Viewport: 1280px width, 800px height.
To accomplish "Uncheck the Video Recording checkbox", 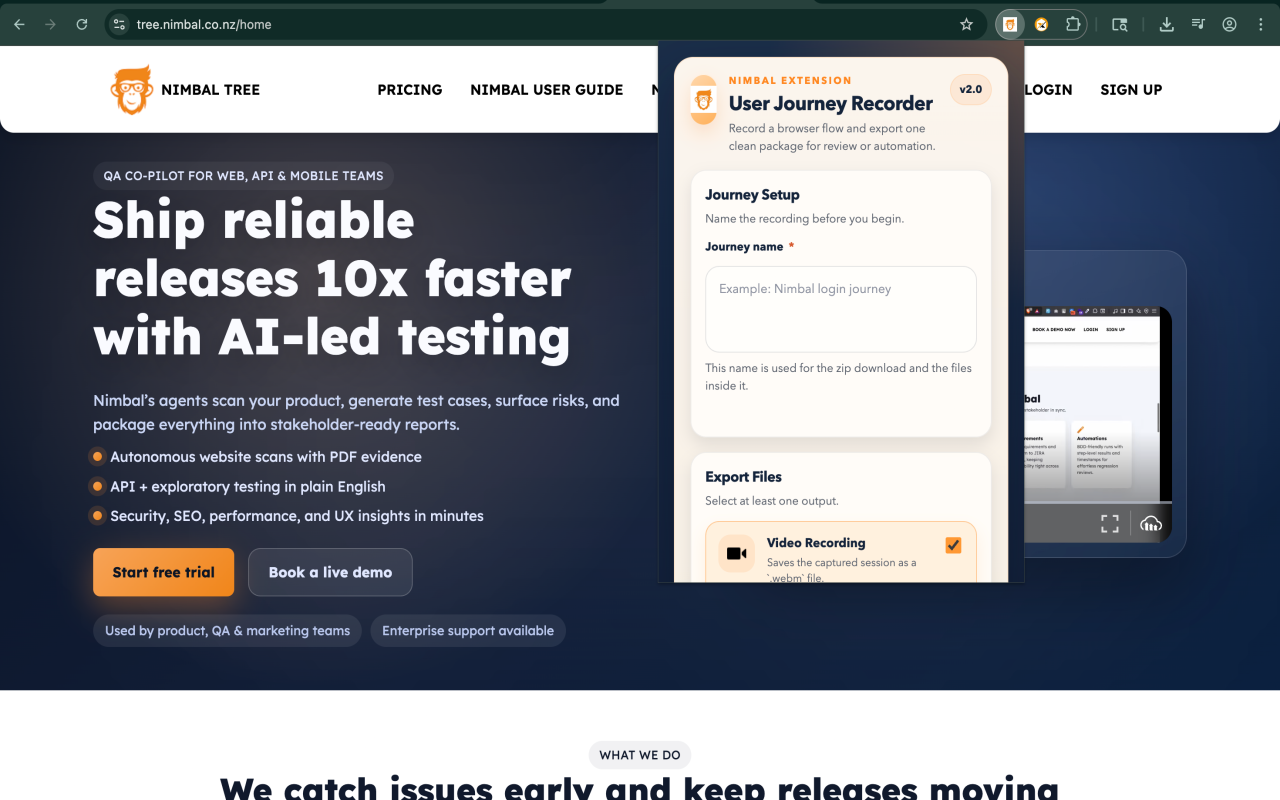I will [x=953, y=545].
